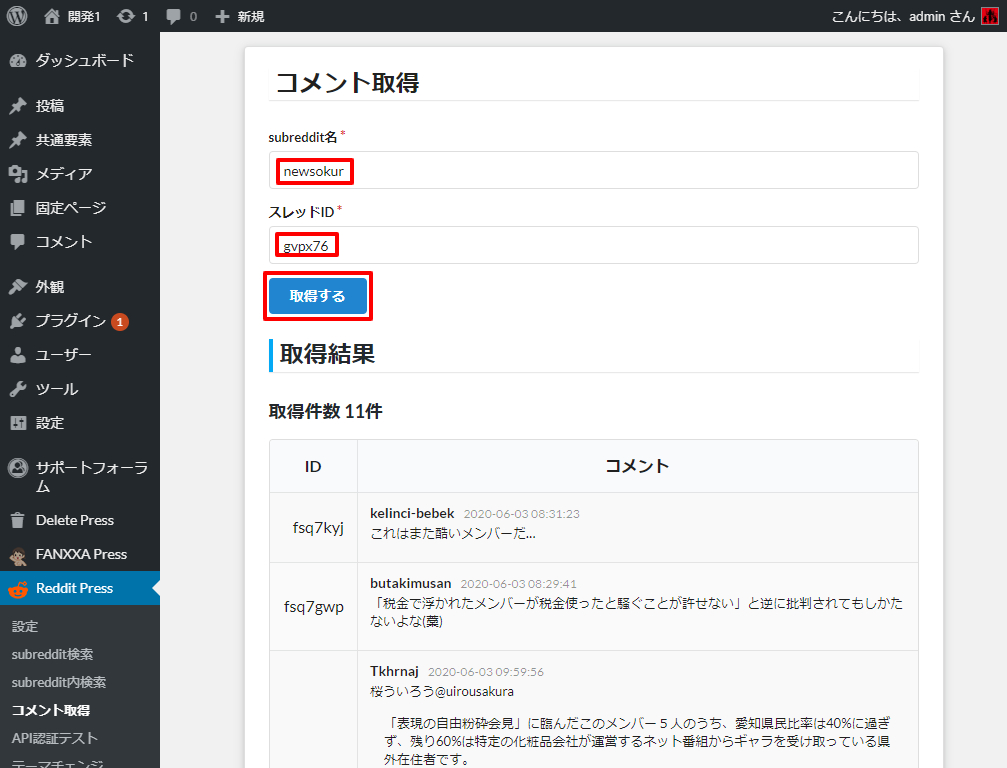
Task: Click the サポートフォーラム icon
Action: (x=18, y=468)
